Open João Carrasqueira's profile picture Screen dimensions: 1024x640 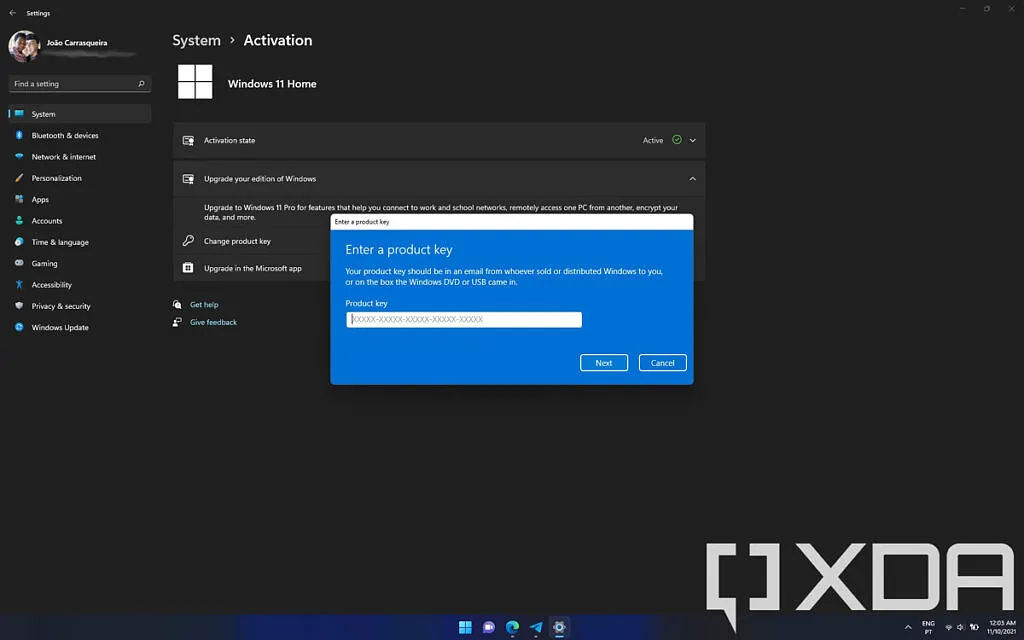click(x=24, y=46)
